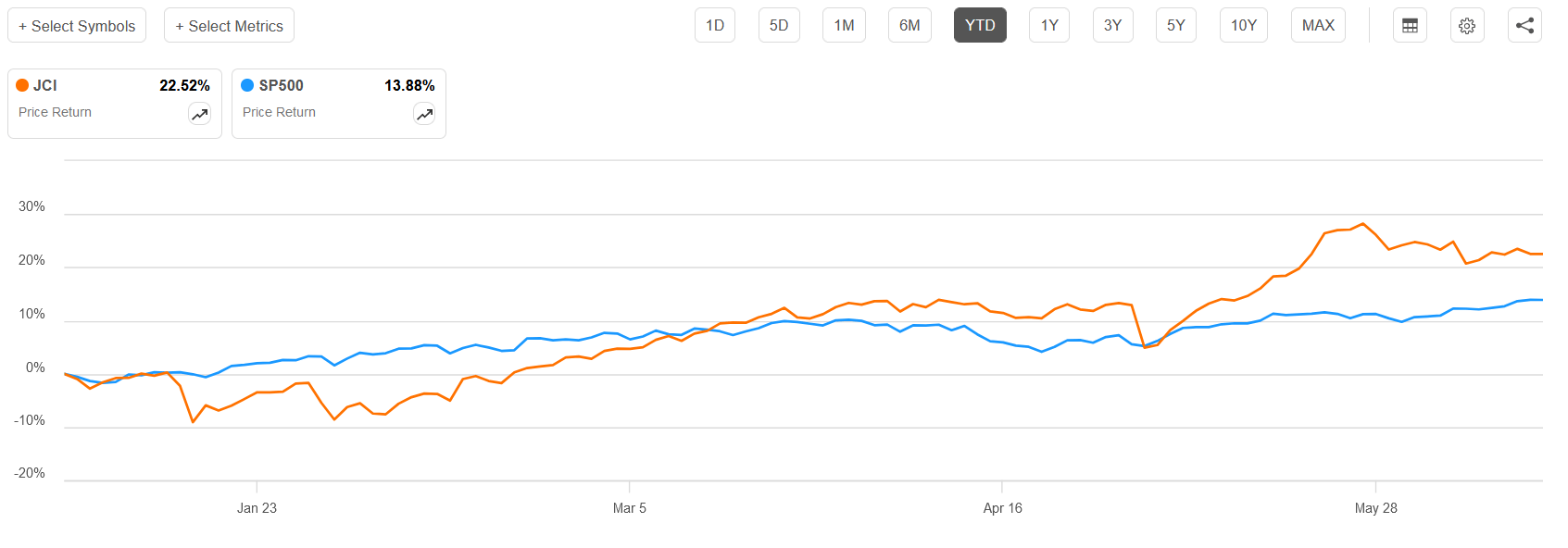Open the Select Metrics picker
The image size is (1568, 548).
coord(228,25)
